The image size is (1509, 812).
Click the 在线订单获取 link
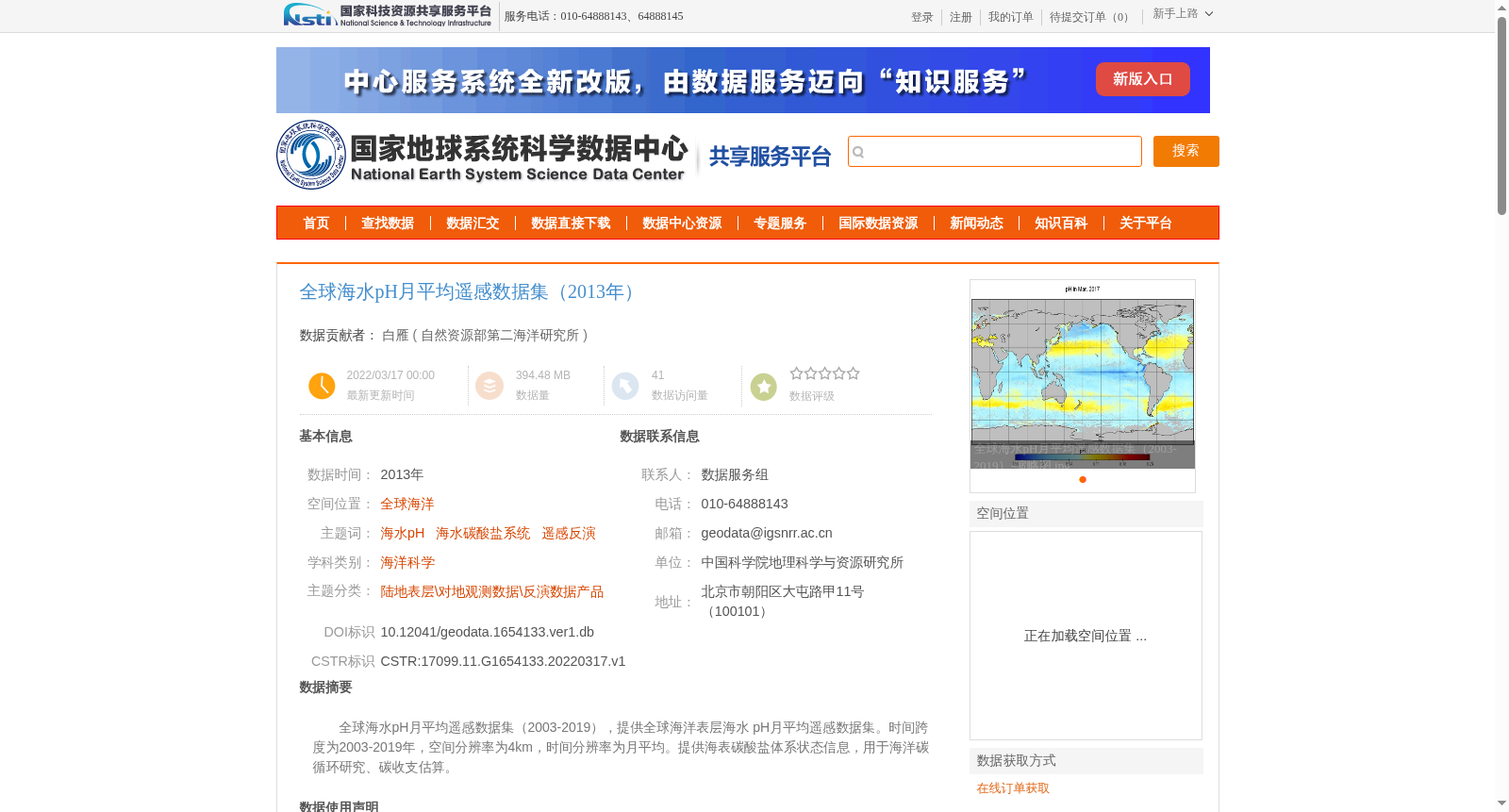[1013, 788]
